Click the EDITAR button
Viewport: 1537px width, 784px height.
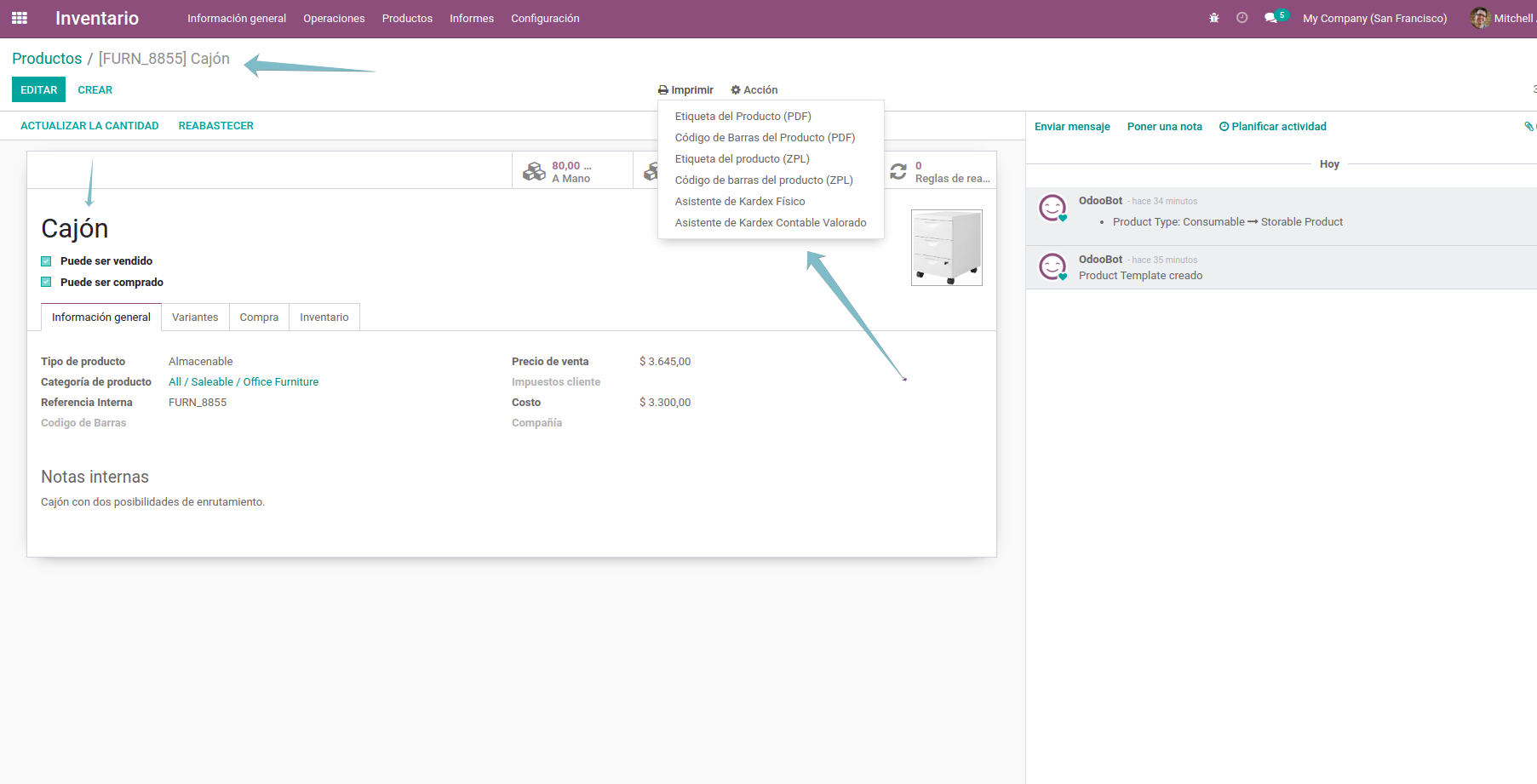pos(38,90)
